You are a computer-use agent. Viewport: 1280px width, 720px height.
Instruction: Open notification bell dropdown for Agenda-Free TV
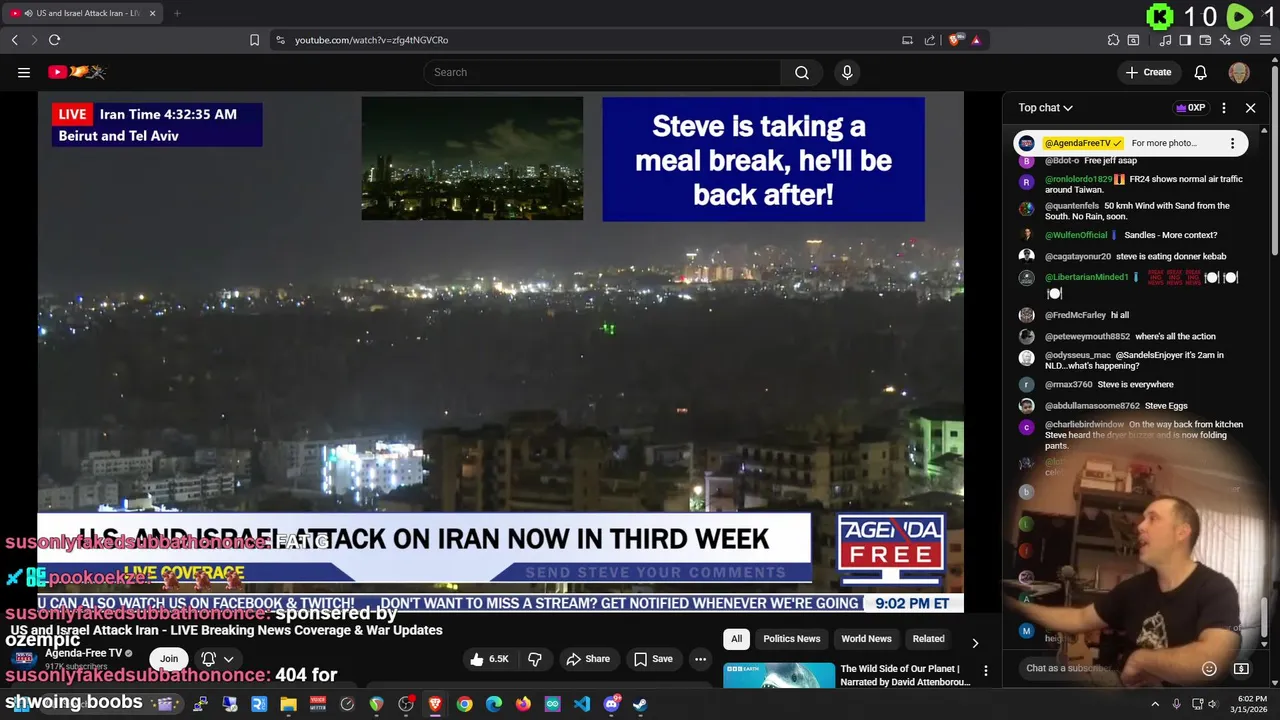217,659
